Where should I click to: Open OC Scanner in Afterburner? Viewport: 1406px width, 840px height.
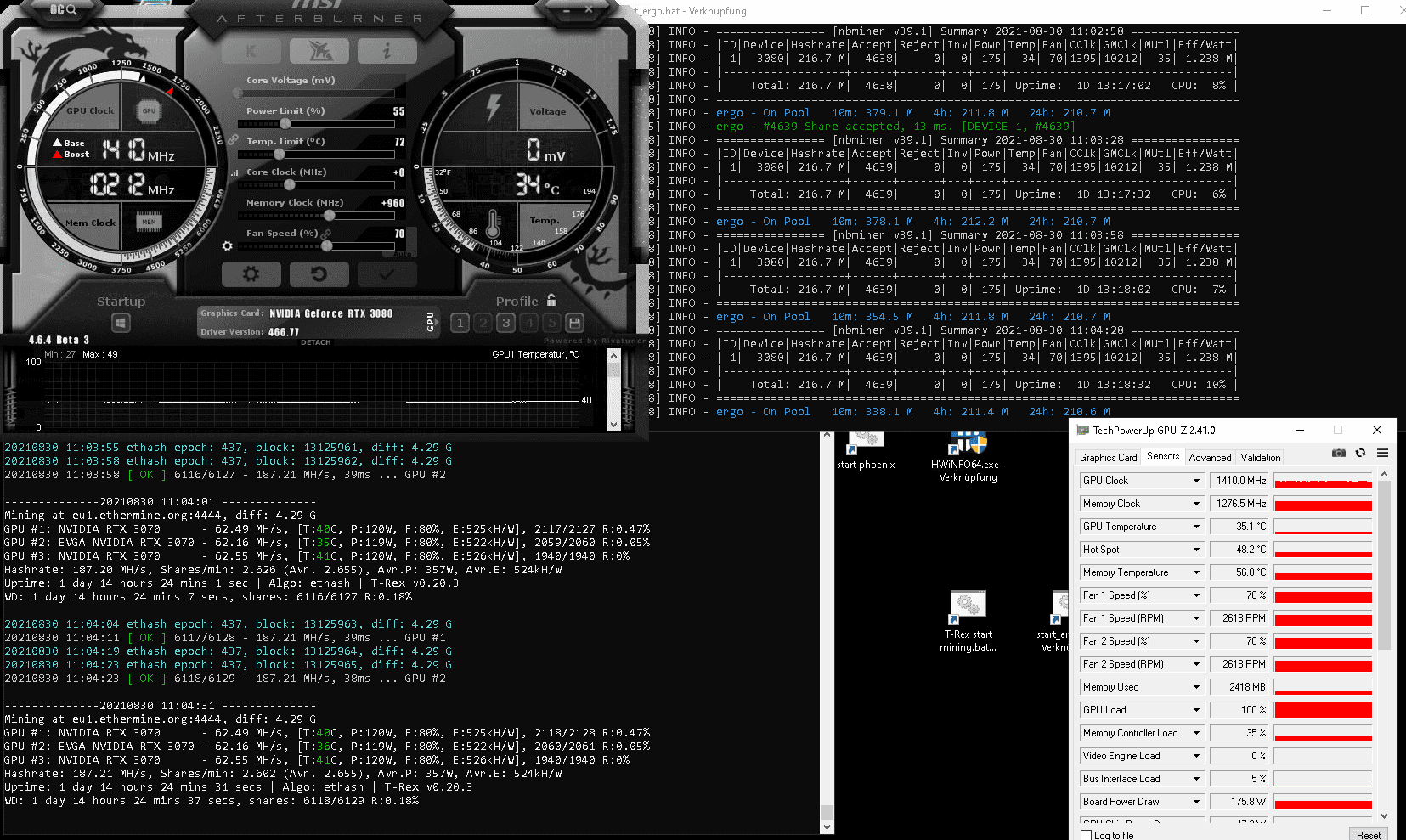coord(63,9)
